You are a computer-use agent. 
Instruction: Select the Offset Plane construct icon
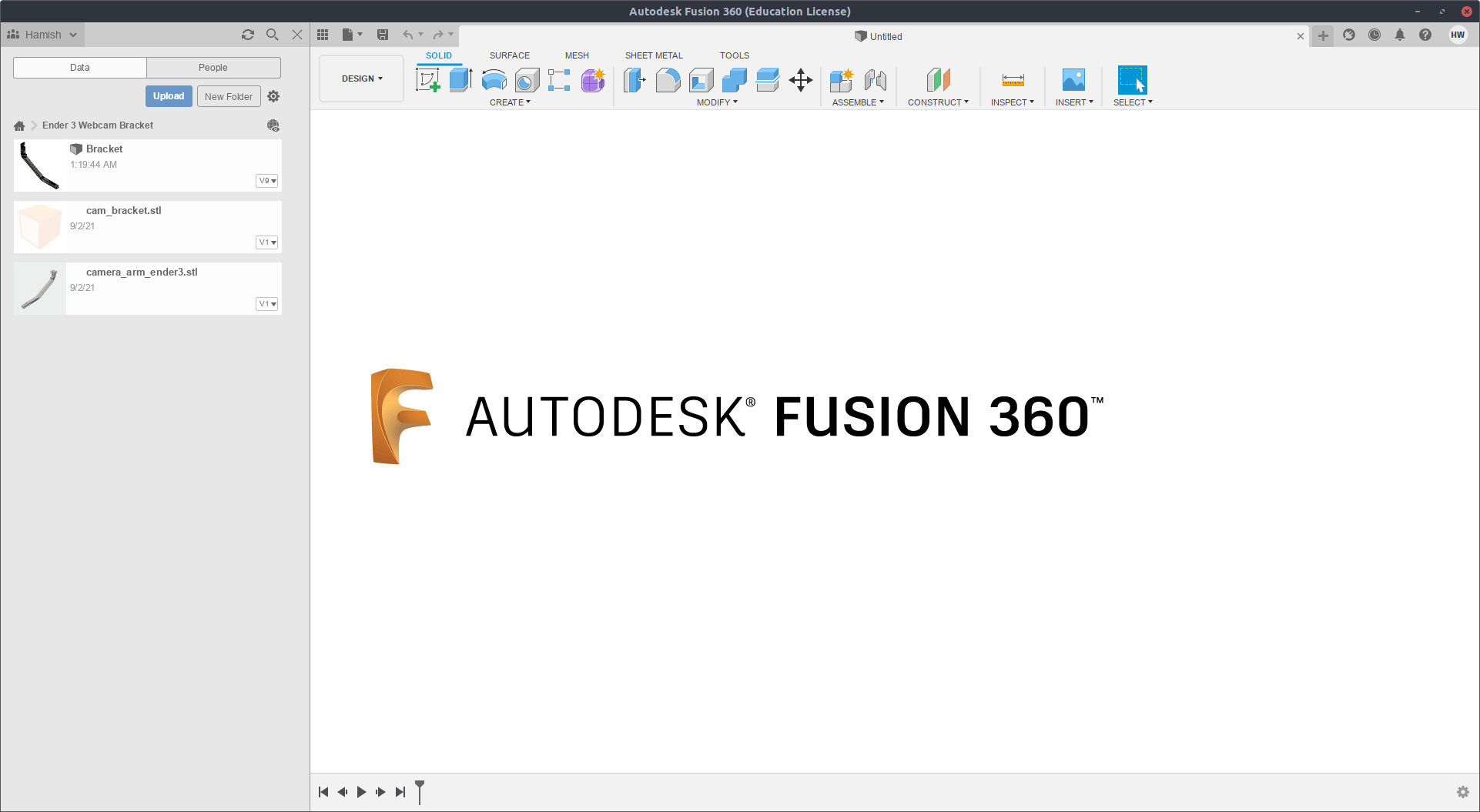(x=938, y=80)
